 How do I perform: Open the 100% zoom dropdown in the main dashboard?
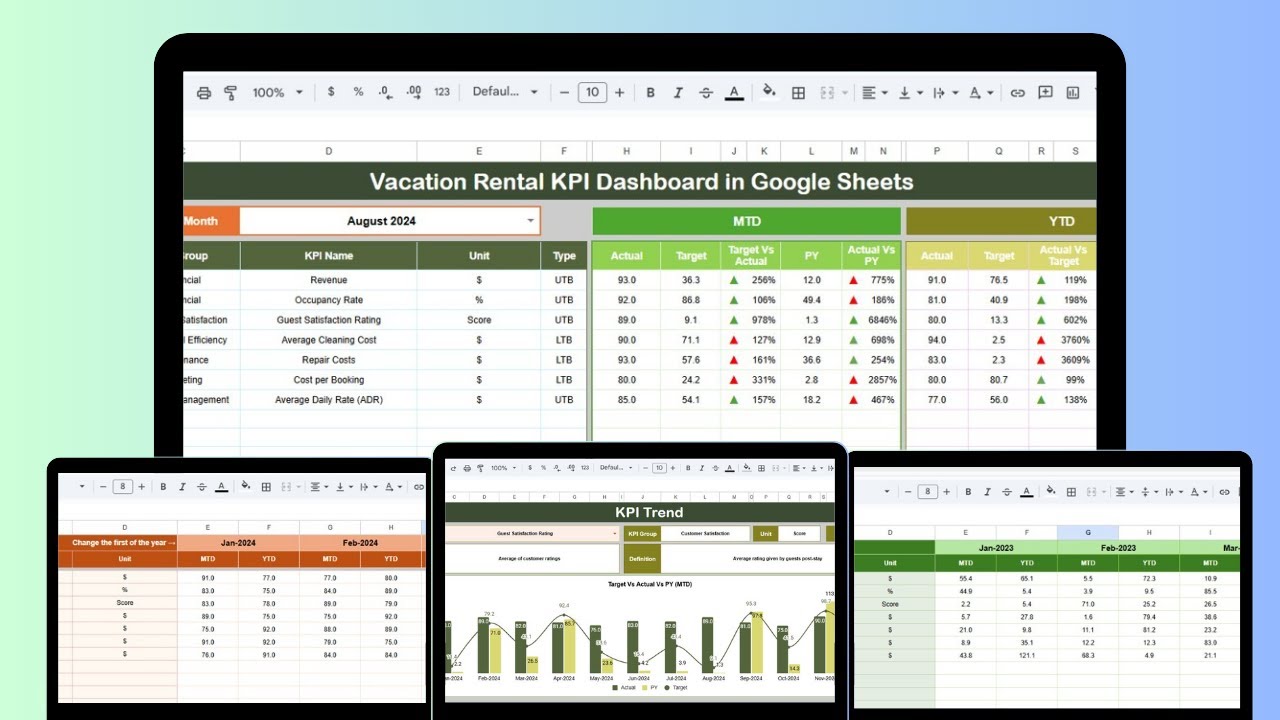click(x=278, y=92)
